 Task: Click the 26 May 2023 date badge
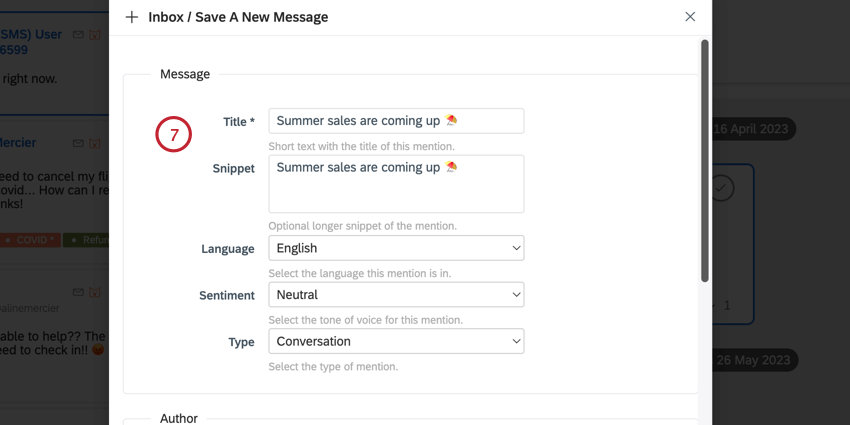click(754, 360)
